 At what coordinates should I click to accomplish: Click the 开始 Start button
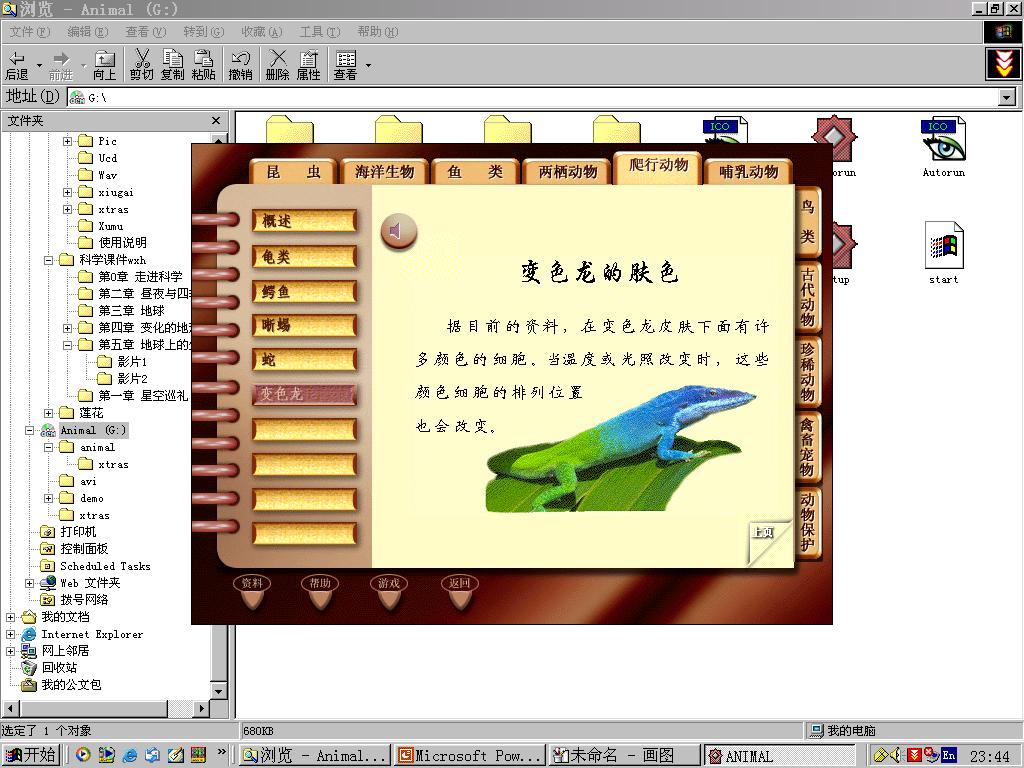[x=30, y=755]
